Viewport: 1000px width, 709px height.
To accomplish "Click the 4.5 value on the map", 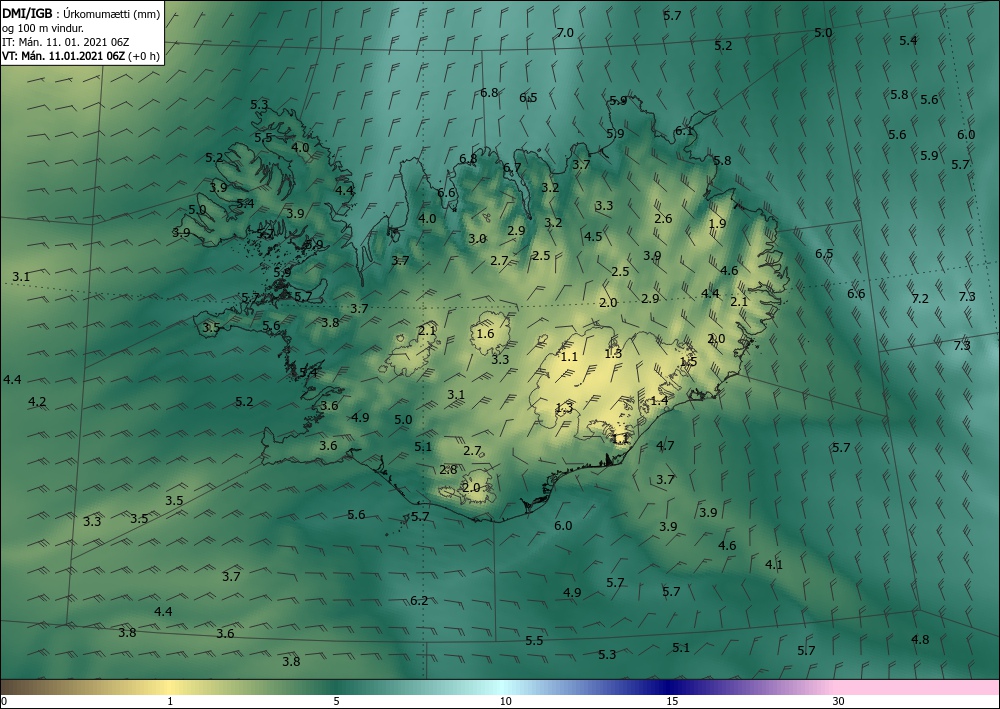I will [593, 237].
